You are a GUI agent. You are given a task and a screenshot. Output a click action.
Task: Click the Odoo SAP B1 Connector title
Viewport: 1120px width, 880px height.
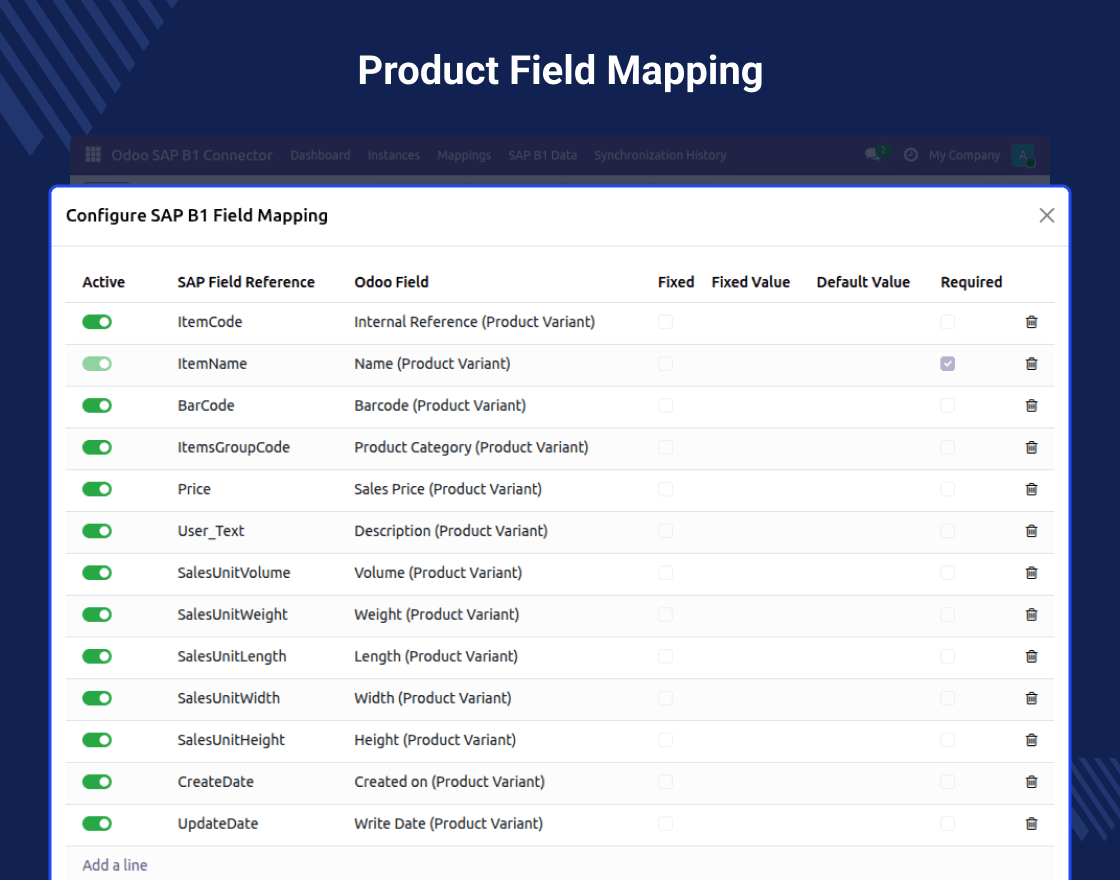pyautogui.click(x=192, y=155)
